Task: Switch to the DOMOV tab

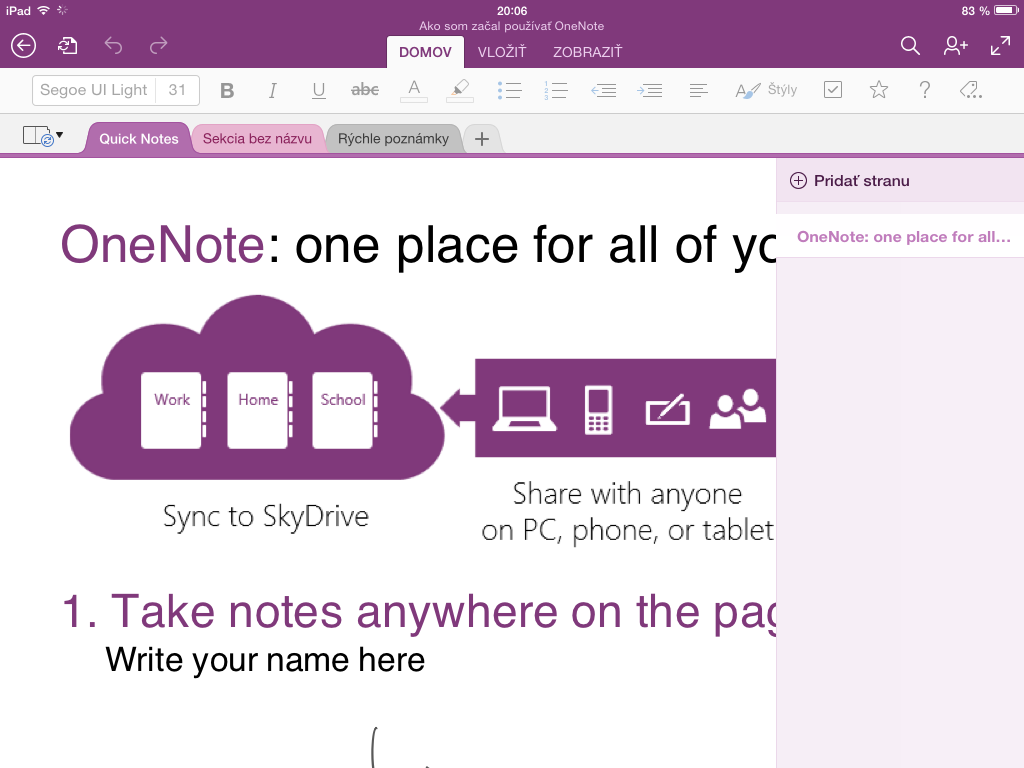Action: pos(425,52)
